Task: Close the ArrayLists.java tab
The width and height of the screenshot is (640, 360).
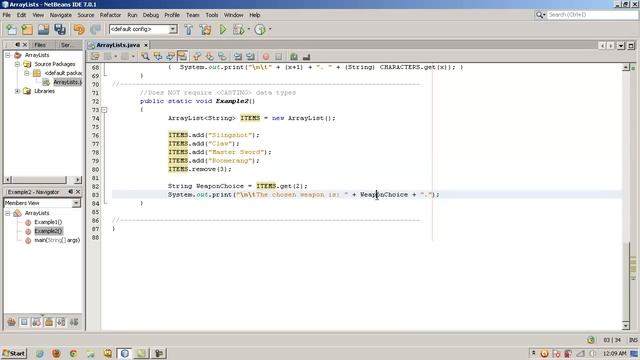Action: 146,45
